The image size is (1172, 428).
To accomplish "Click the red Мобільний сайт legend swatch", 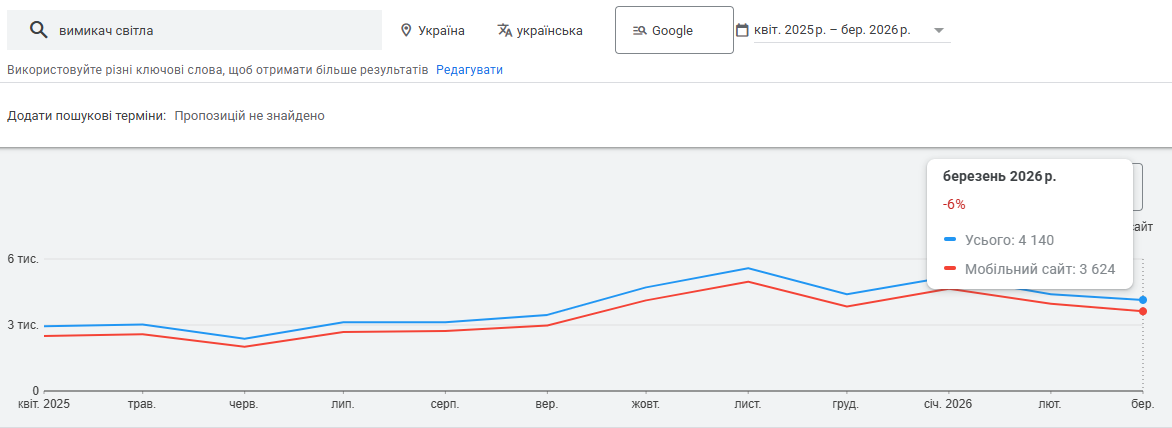I will [x=950, y=268].
